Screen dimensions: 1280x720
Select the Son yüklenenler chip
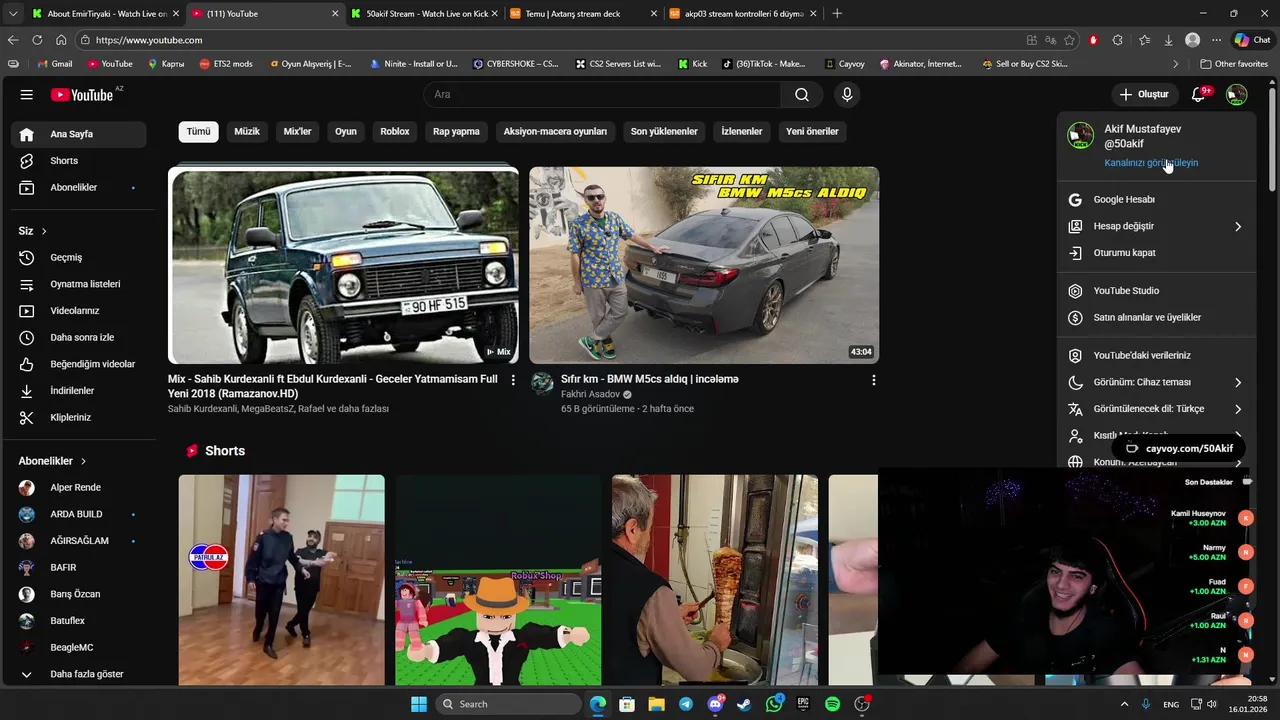click(x=664, y=131)
